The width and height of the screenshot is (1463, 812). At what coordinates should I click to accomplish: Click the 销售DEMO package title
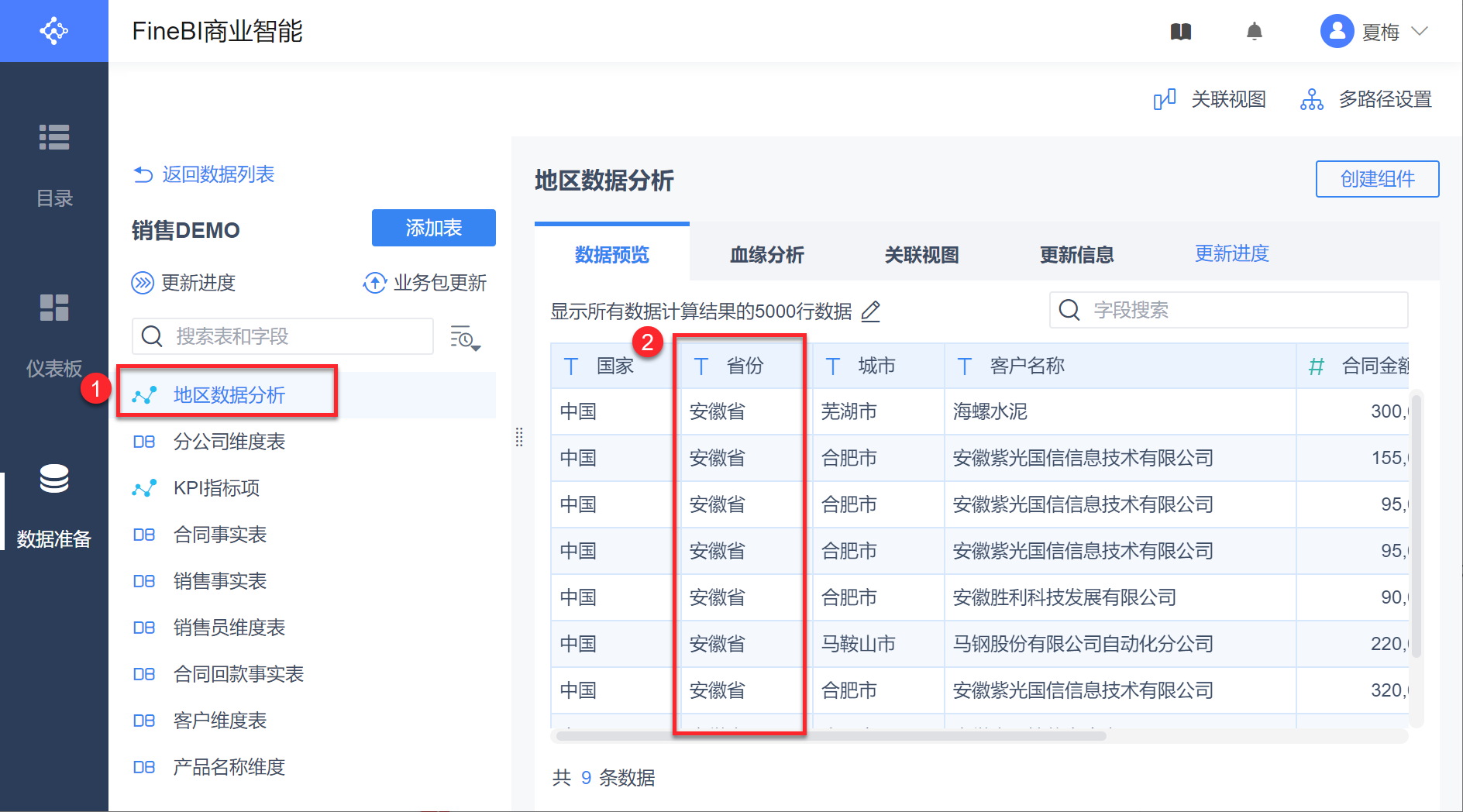point(186,230)
